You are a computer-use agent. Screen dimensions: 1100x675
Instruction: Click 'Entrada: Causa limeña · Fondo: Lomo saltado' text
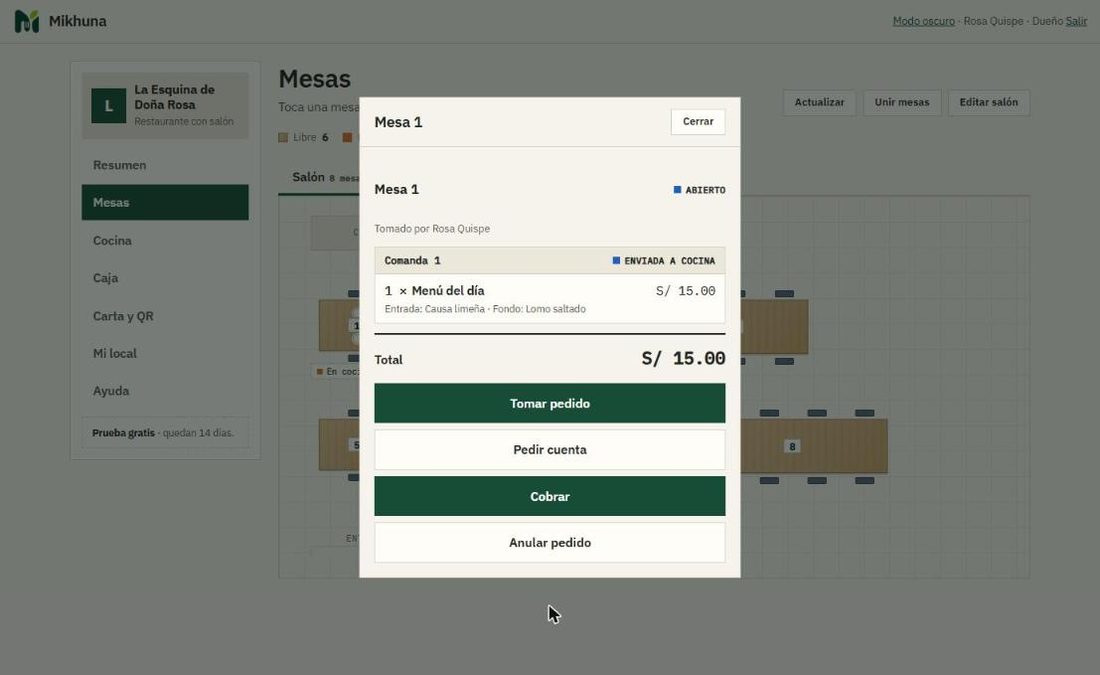[x=485, y=309]
